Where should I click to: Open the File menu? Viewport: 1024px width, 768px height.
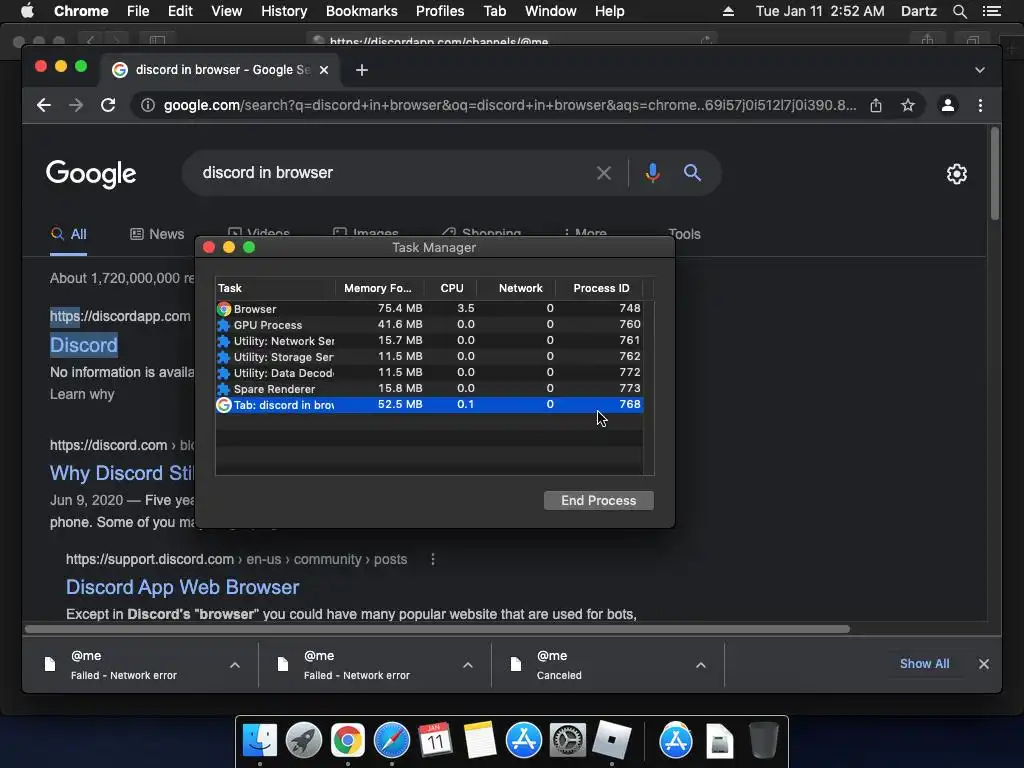[x=138, y=11]
